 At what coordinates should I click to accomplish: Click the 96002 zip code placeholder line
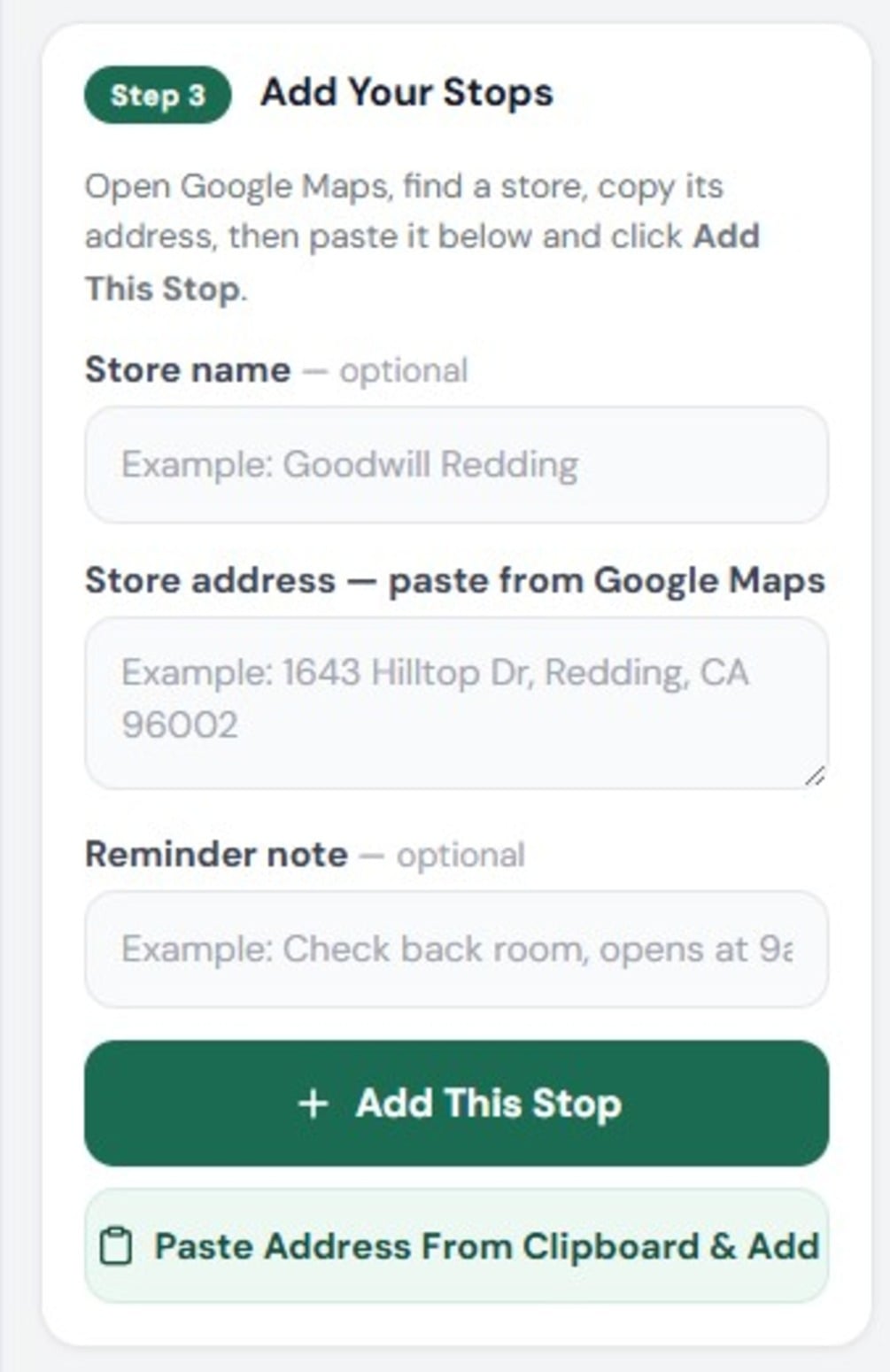180,725
